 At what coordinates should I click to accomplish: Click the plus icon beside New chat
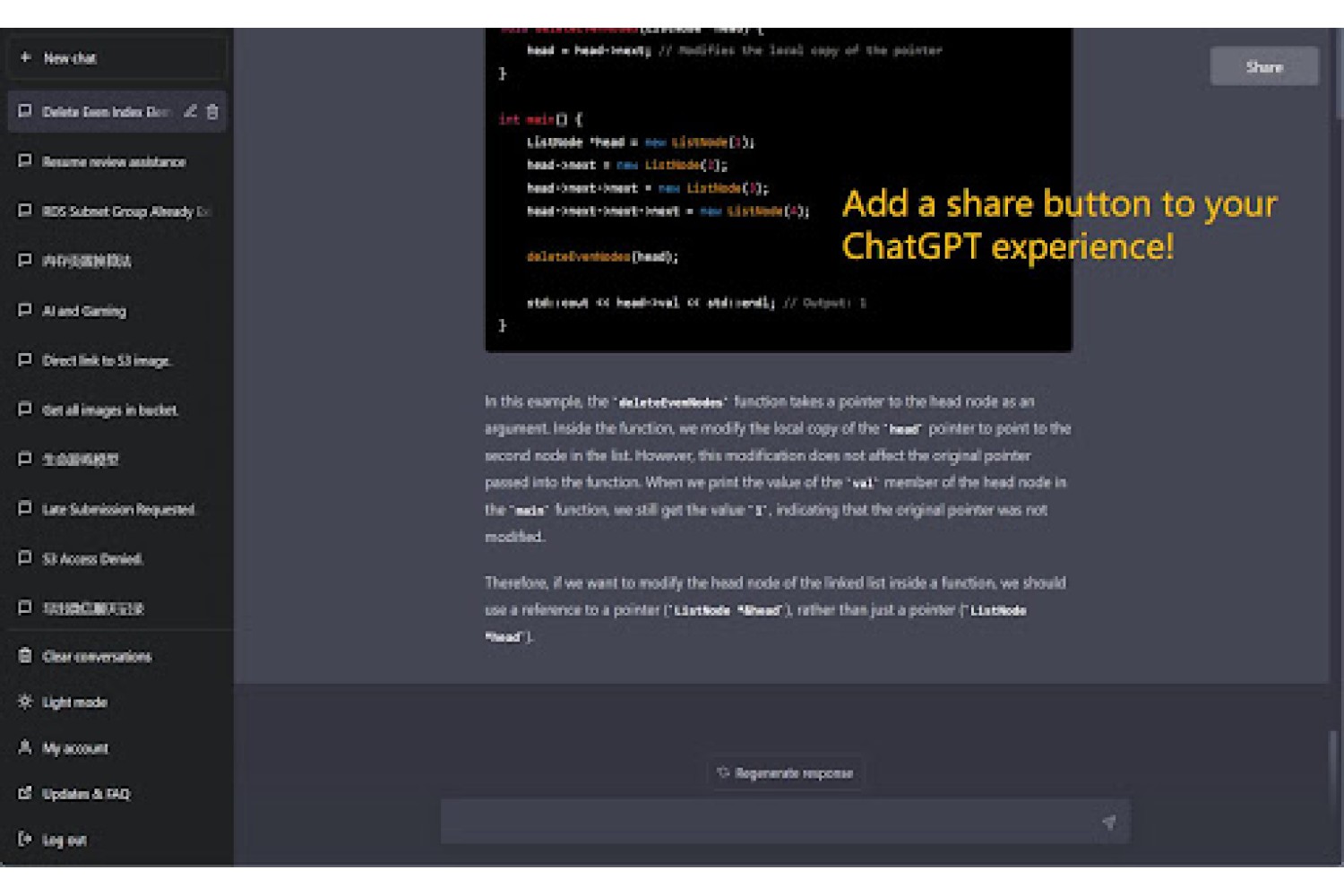point(25,57)
